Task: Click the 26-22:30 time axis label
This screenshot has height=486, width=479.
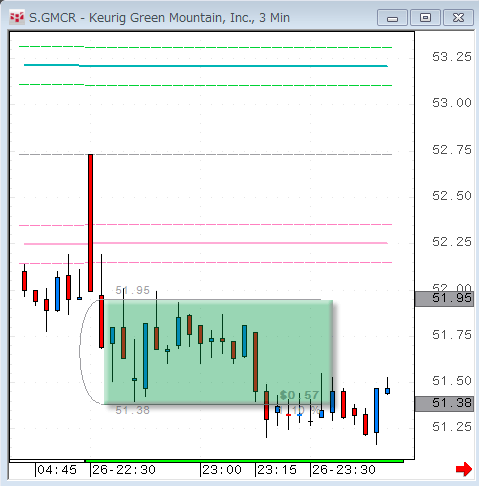Action: coord(124,470)
